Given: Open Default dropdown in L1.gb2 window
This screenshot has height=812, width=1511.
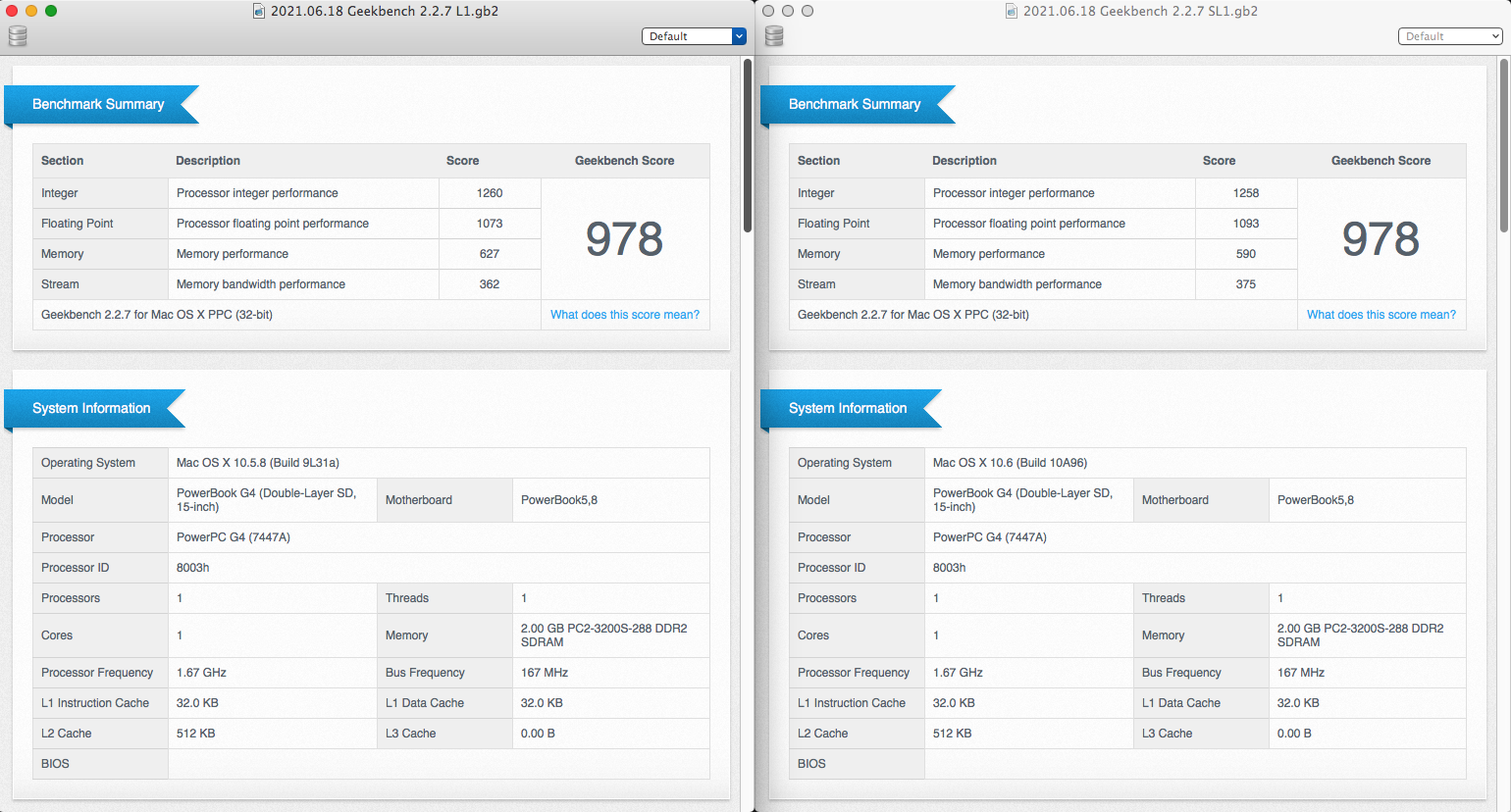Looking at the screenshot, I should [x=695, y=36].
